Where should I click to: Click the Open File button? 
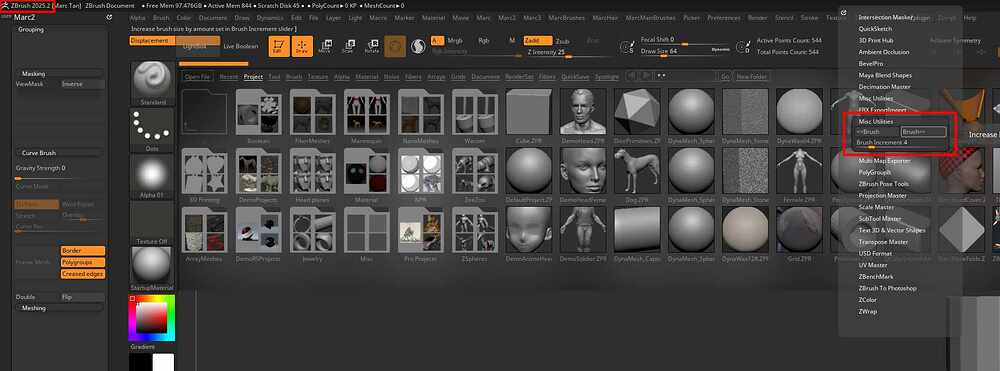[x=198, y=76]
